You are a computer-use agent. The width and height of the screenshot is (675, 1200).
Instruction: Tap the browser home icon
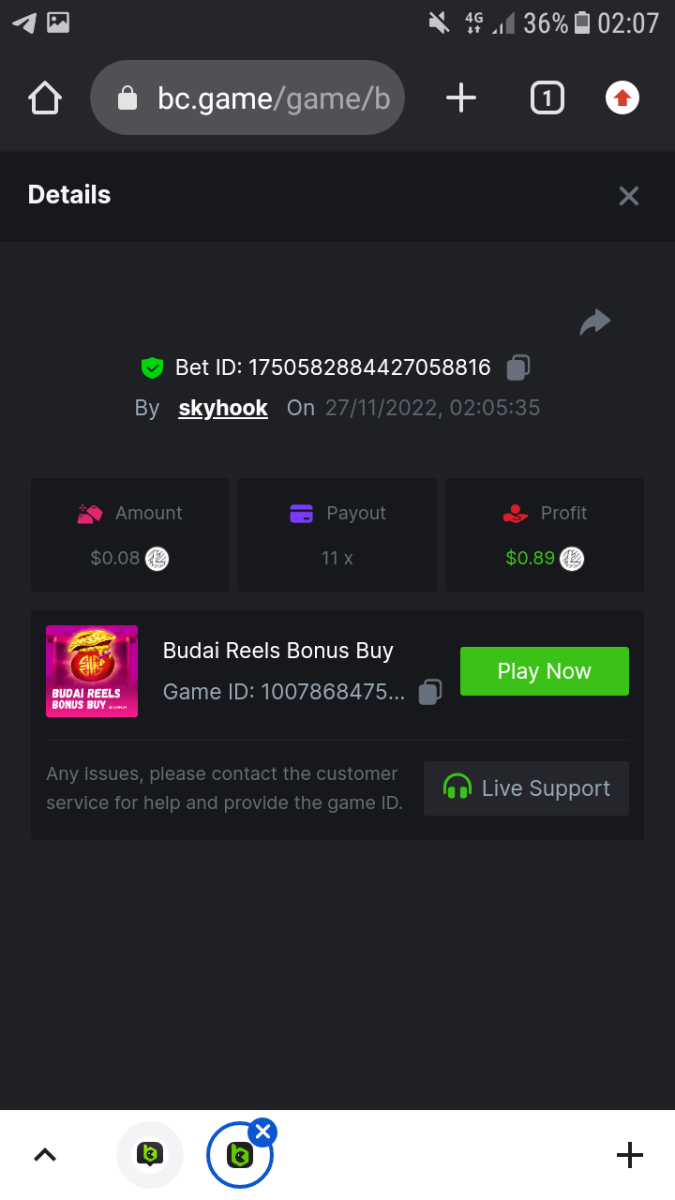pos(45,98)
